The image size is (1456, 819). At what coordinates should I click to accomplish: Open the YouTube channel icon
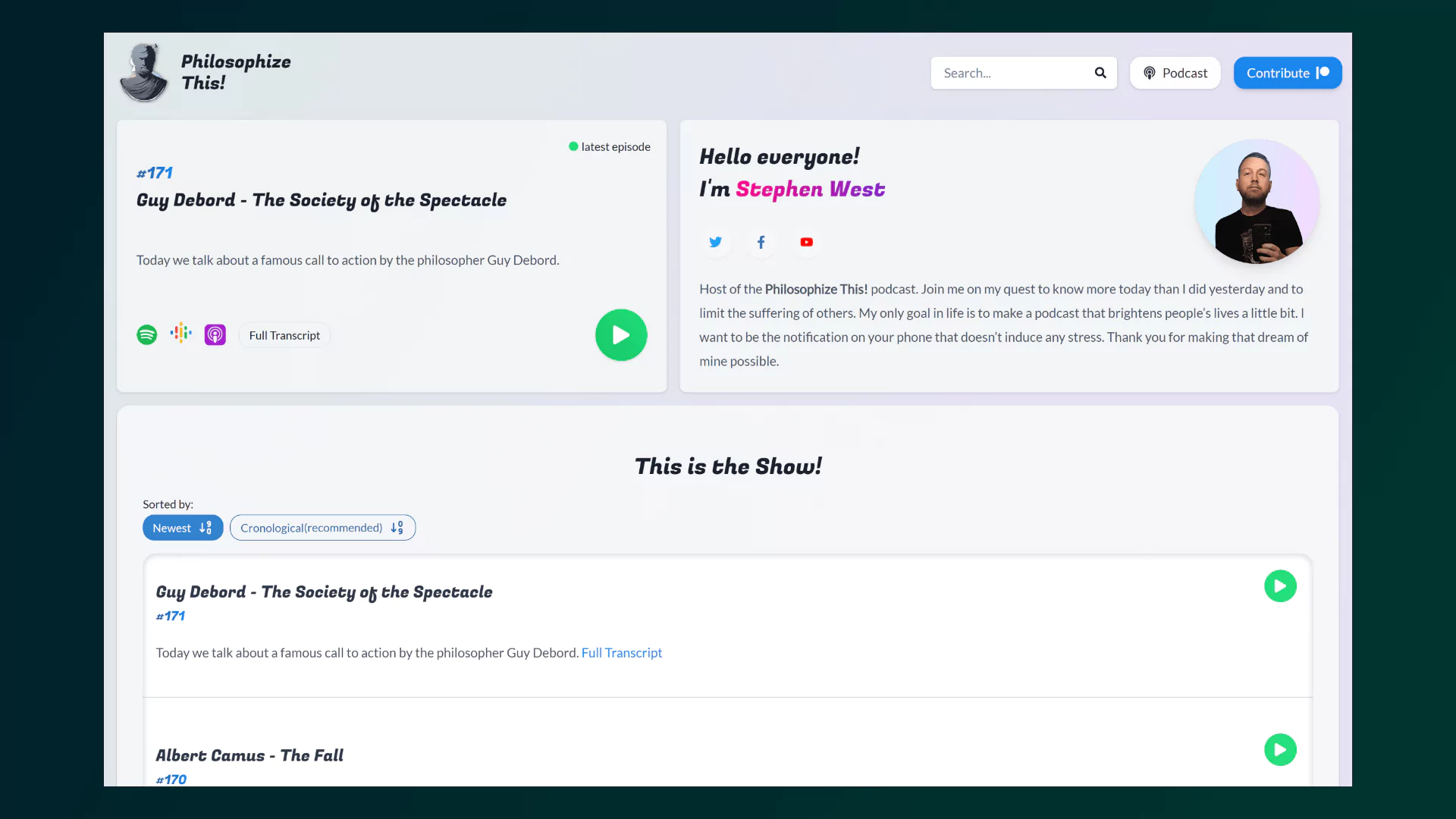click(x=806, y=242)
